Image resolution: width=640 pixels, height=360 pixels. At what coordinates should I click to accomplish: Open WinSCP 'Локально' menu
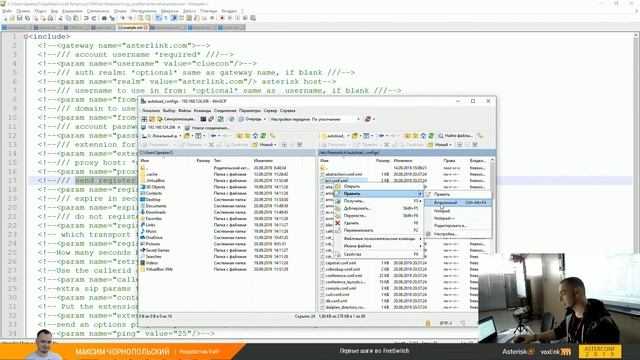151,111
